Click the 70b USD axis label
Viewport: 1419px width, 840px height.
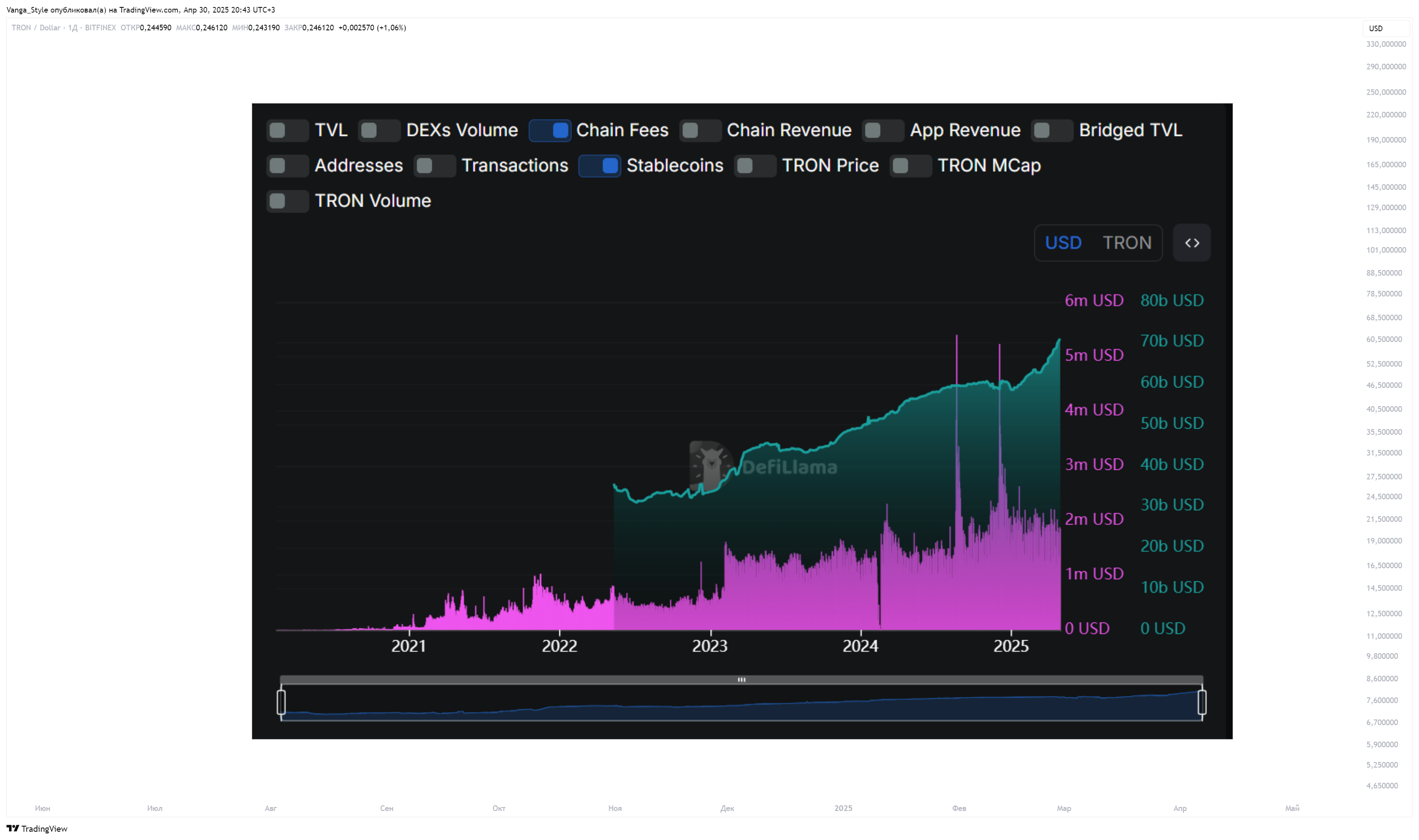point(1171,341)
